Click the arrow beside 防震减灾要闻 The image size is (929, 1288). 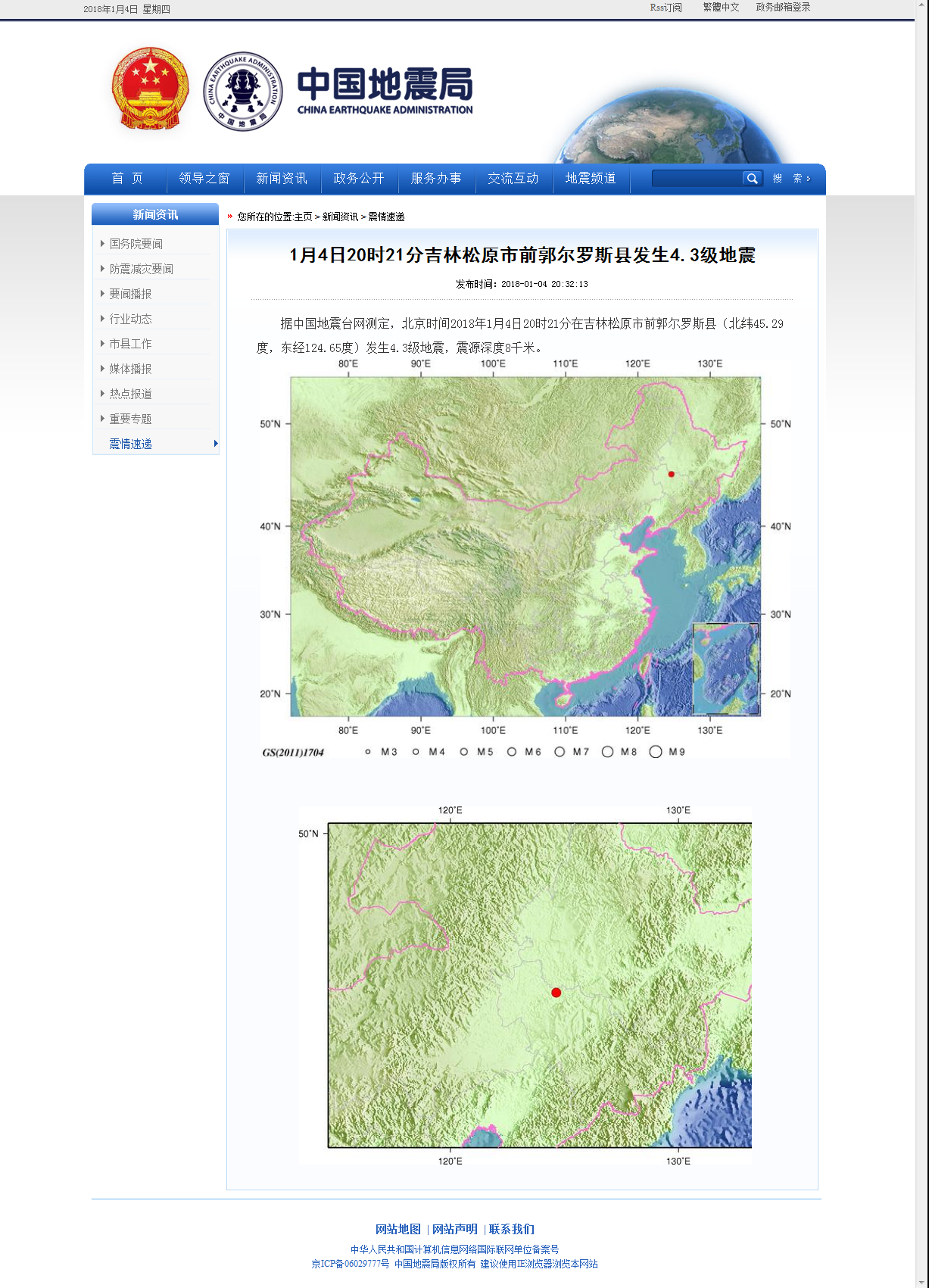pyautogui.click(x=102, y=268)
